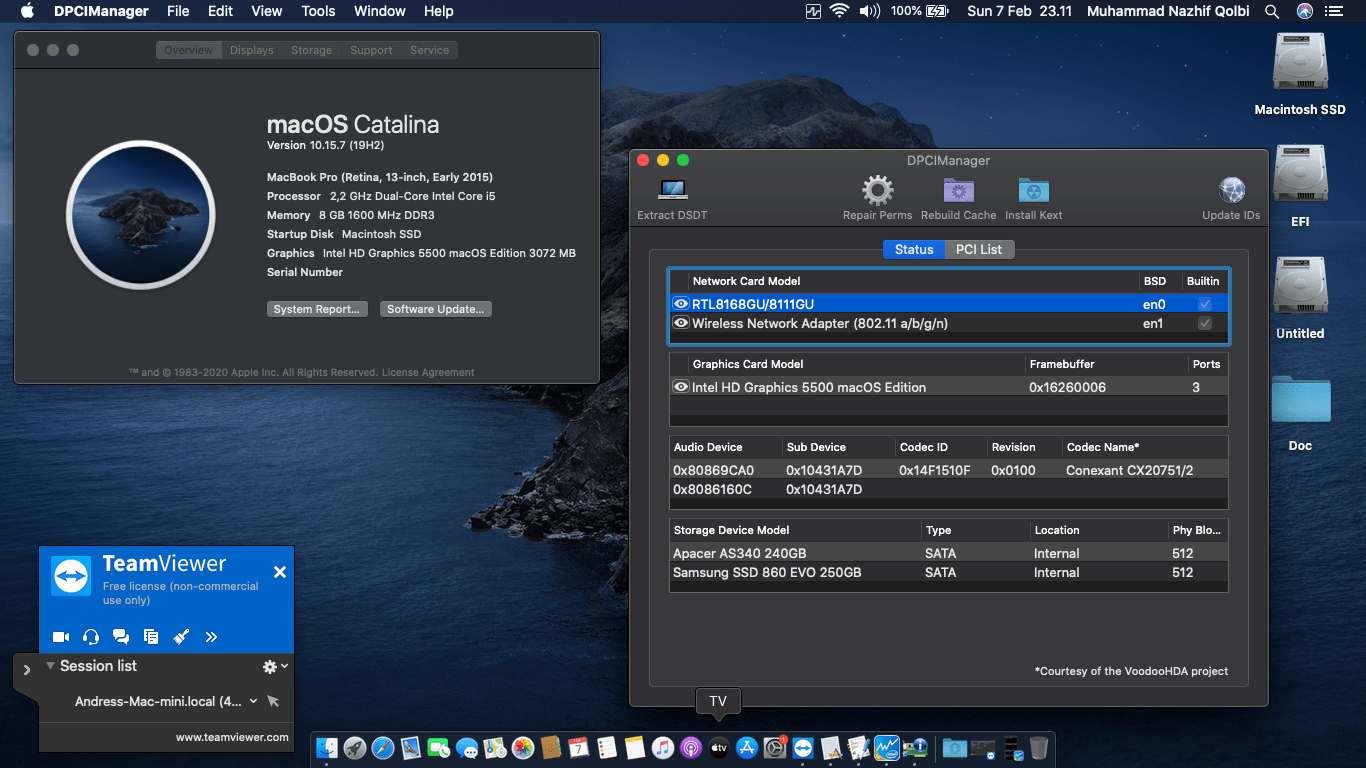Launch Music app from the Dock

(x=663, y=747)
